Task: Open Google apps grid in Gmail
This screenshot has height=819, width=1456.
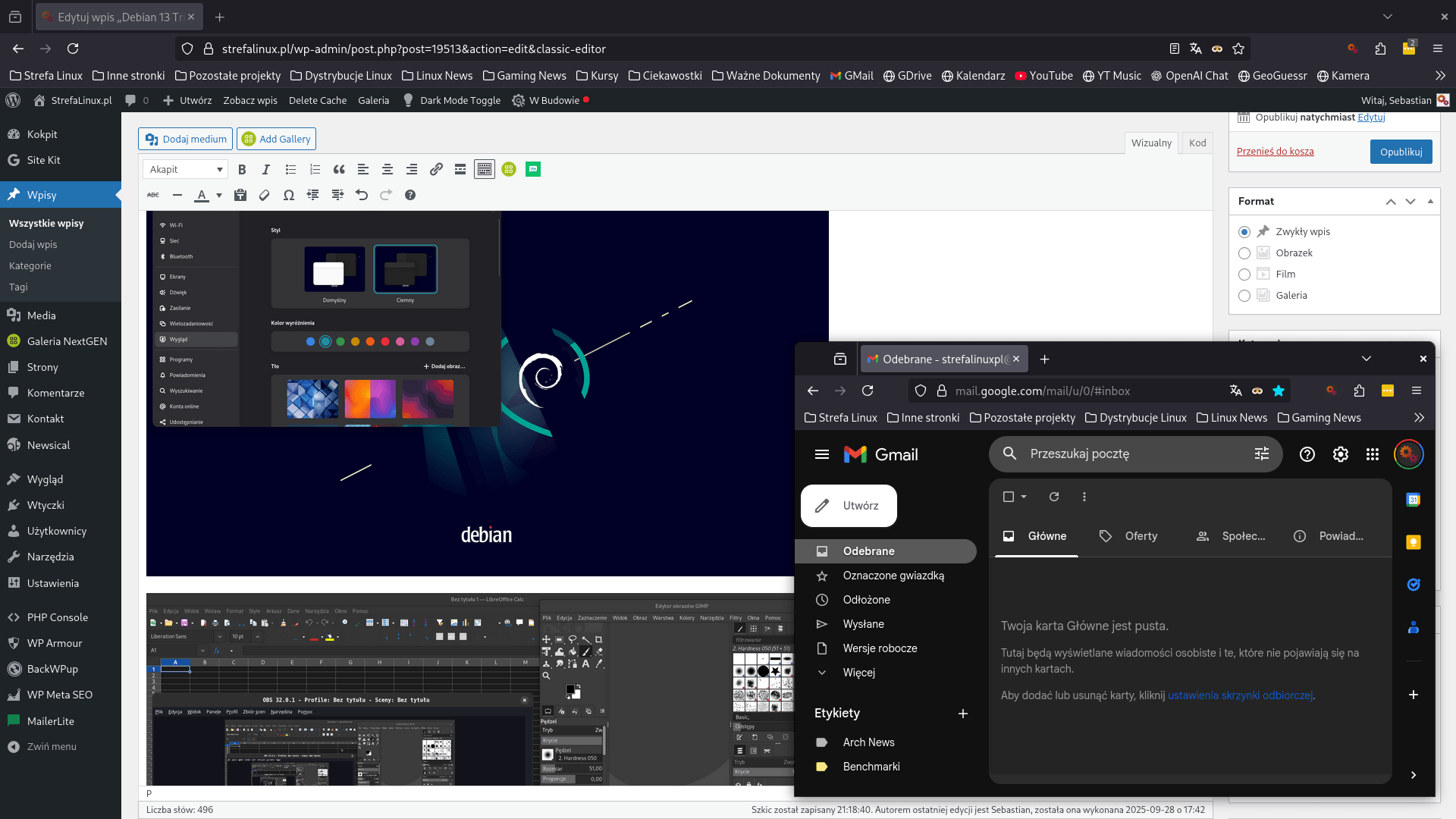Action: tap(1373, 454)
